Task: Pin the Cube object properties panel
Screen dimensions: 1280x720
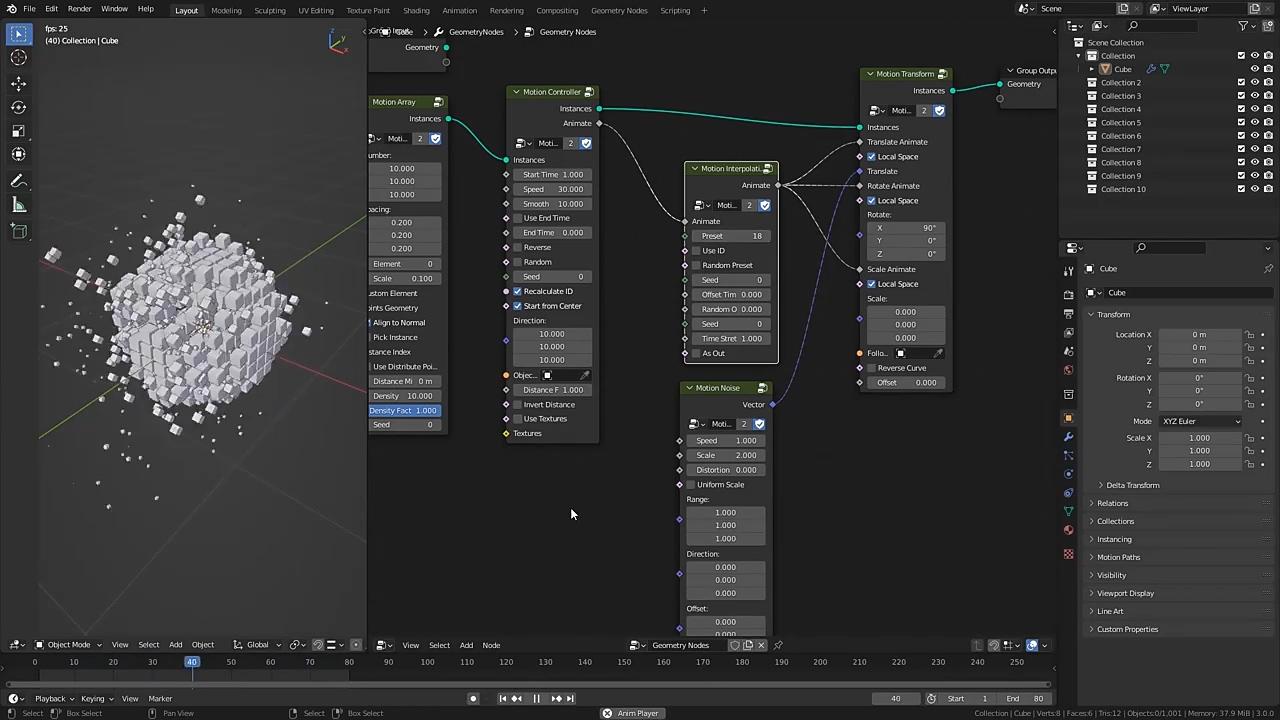Action: click(1268, 269)
